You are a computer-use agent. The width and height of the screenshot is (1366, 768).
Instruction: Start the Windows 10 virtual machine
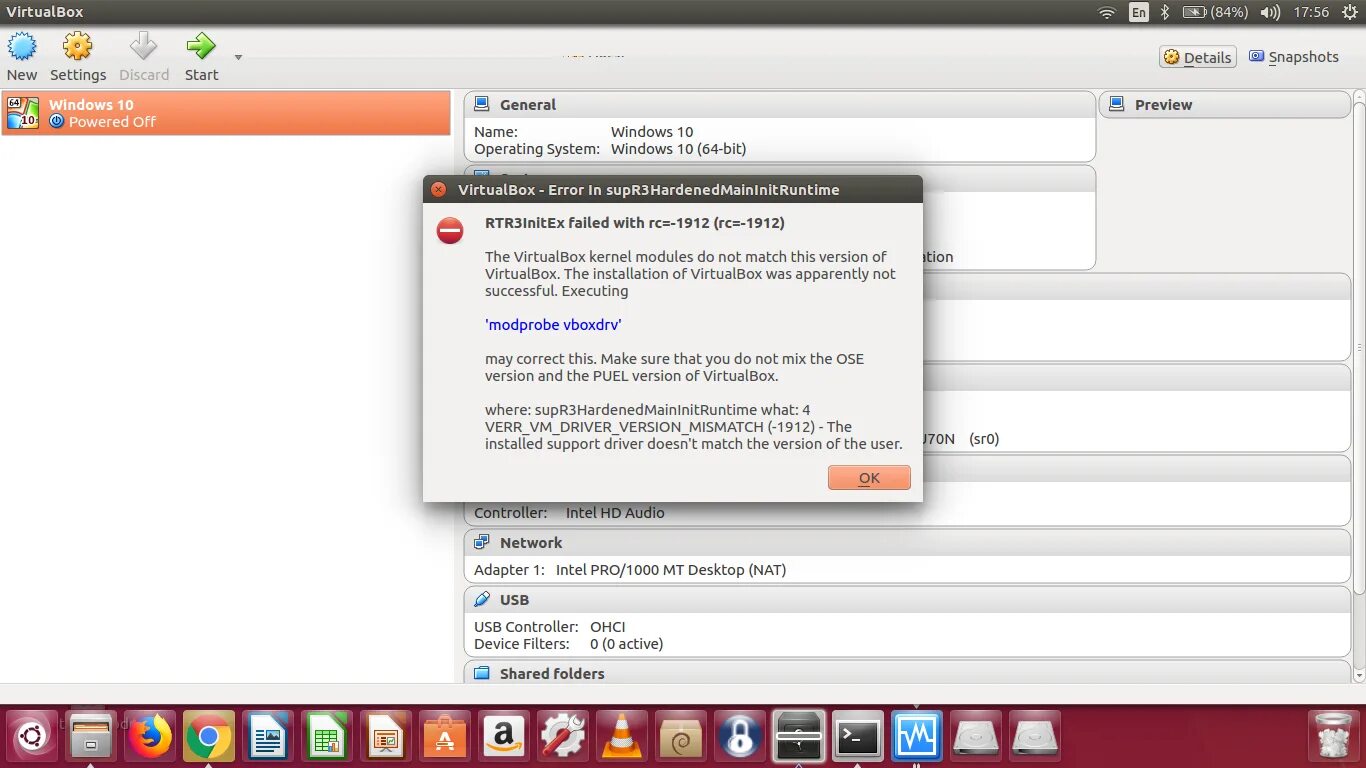[201, 56]
